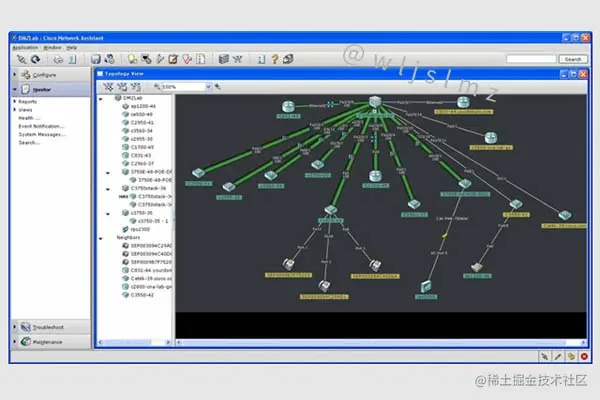Image resolution: width=600 pixels, height=400 pixels.
Task: Select the router node at top left of topology
Action: (x=288, y=106)
